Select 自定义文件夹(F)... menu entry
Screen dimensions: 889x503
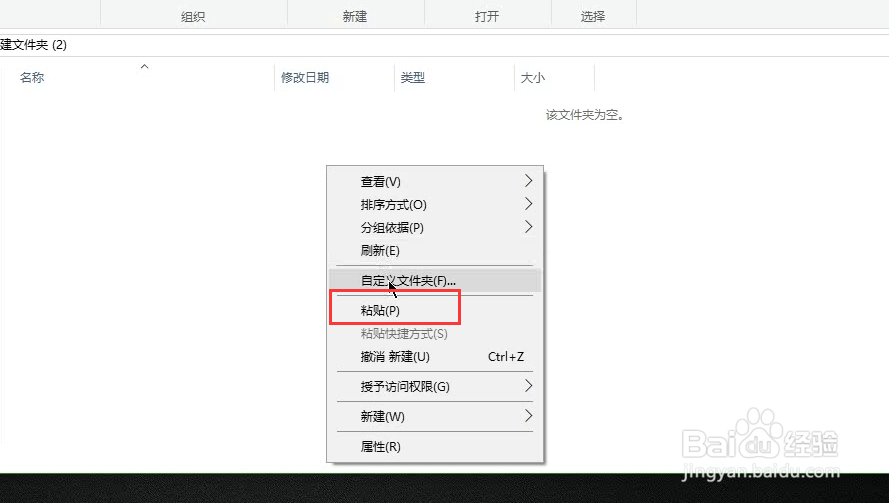[x=435, y=281]
